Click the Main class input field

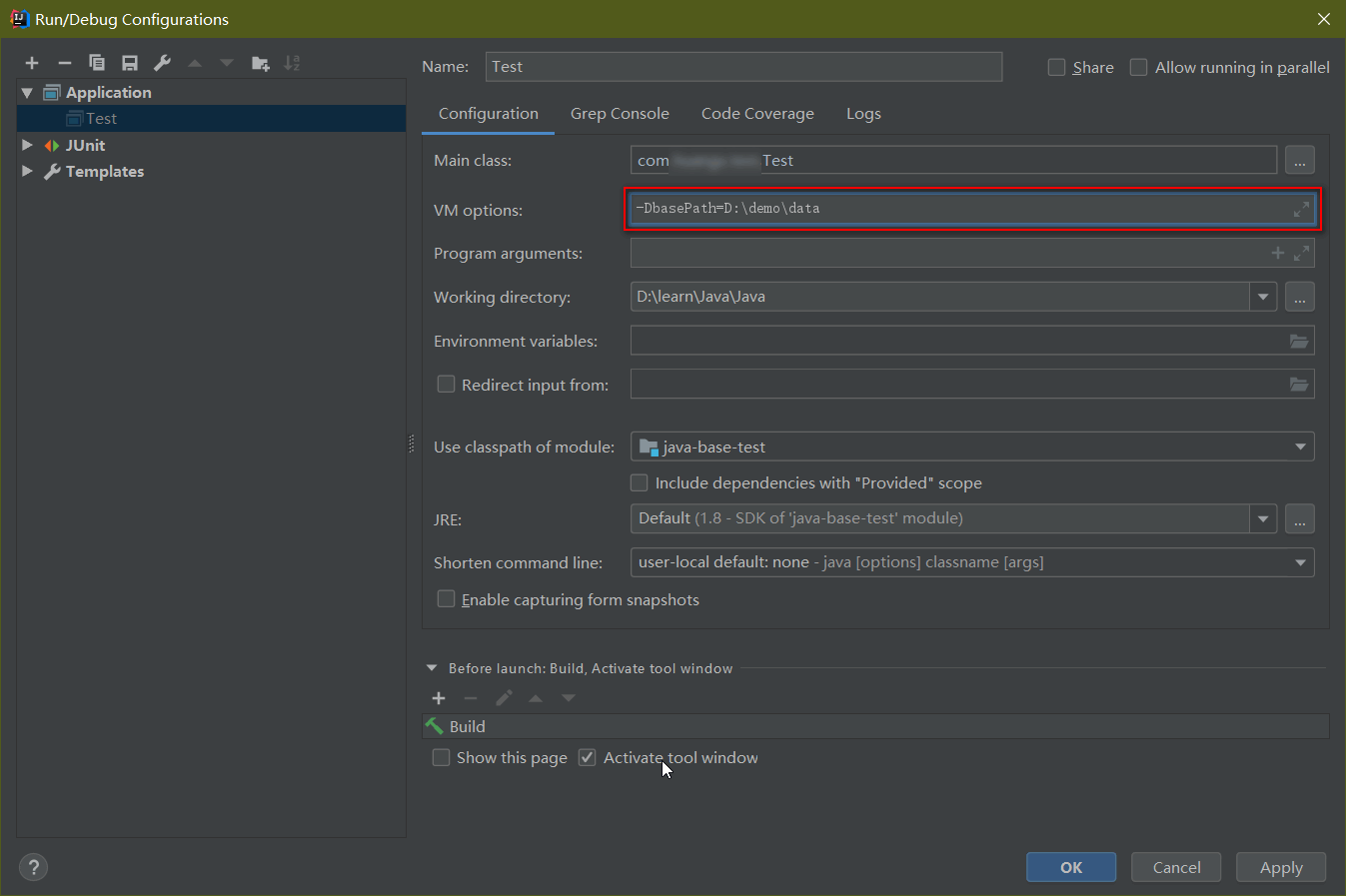[x=953, y=160]
